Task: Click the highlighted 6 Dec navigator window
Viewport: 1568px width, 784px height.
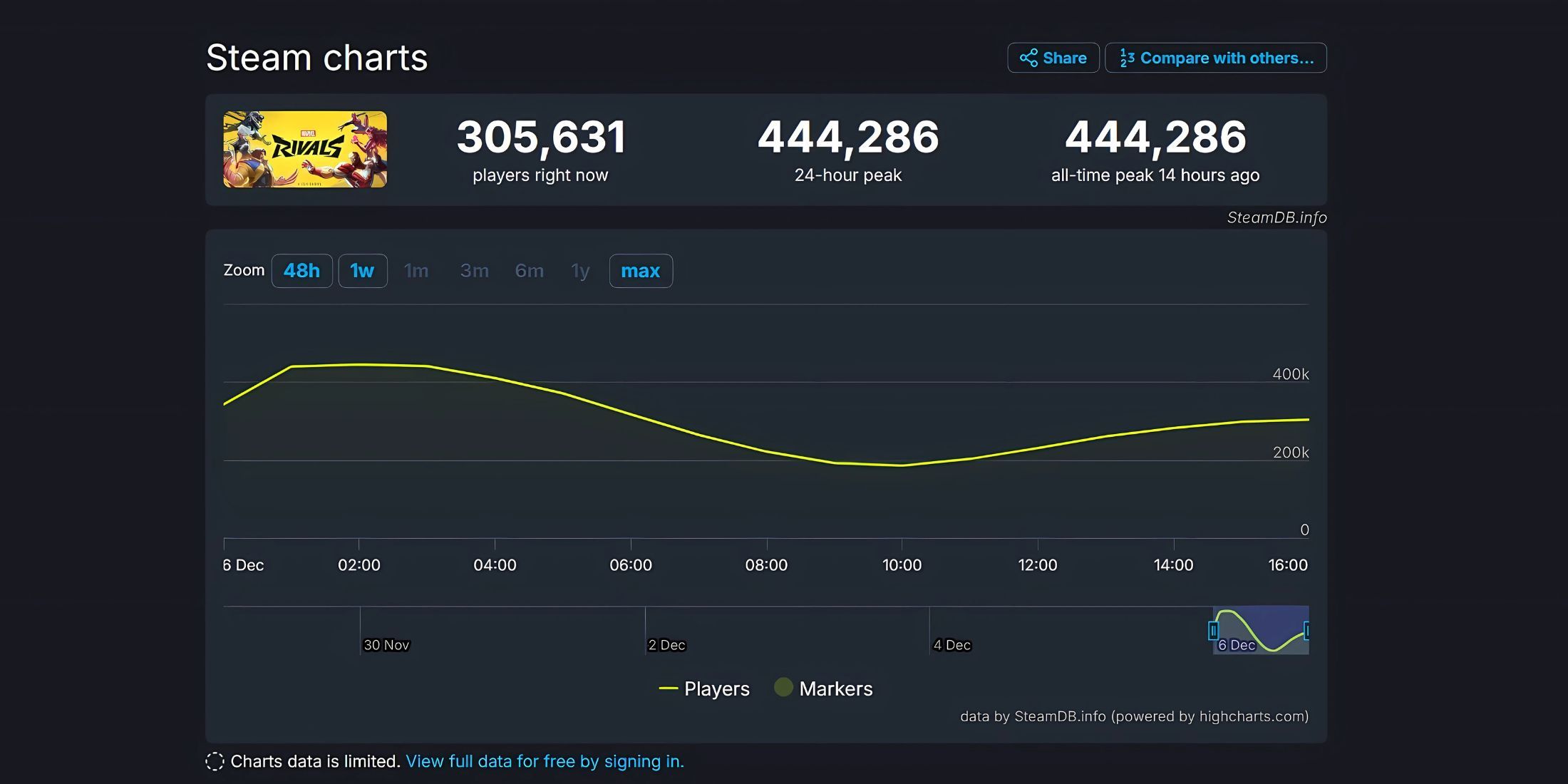Action: [1261, 630]
